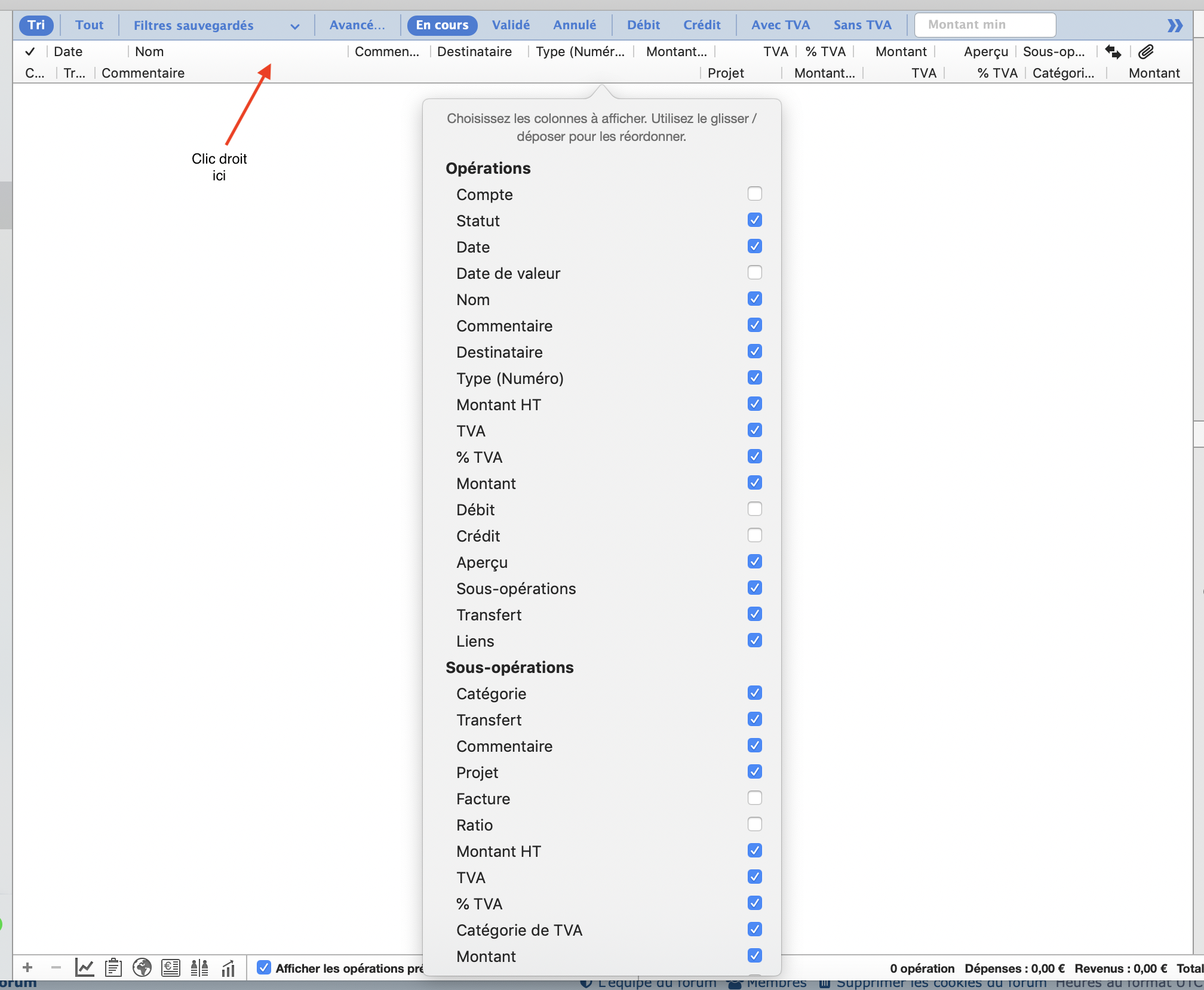The height and width of the screenshot is (990, 1204).
Task: Enable the Facture sous-opérations column
Action: (754, 798)
